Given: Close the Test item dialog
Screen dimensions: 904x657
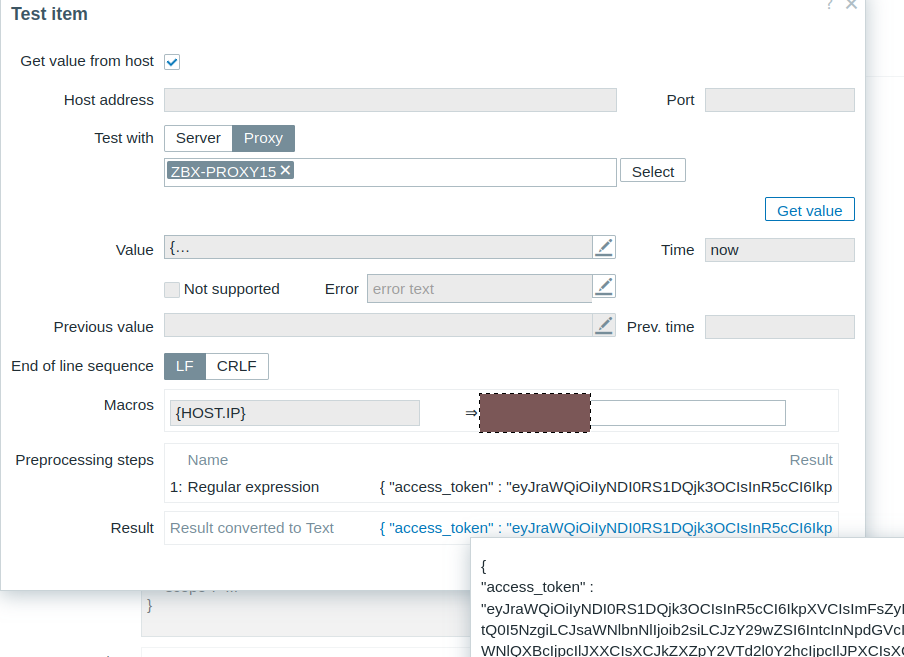Looking at the screenshot, I should point(851,5).
